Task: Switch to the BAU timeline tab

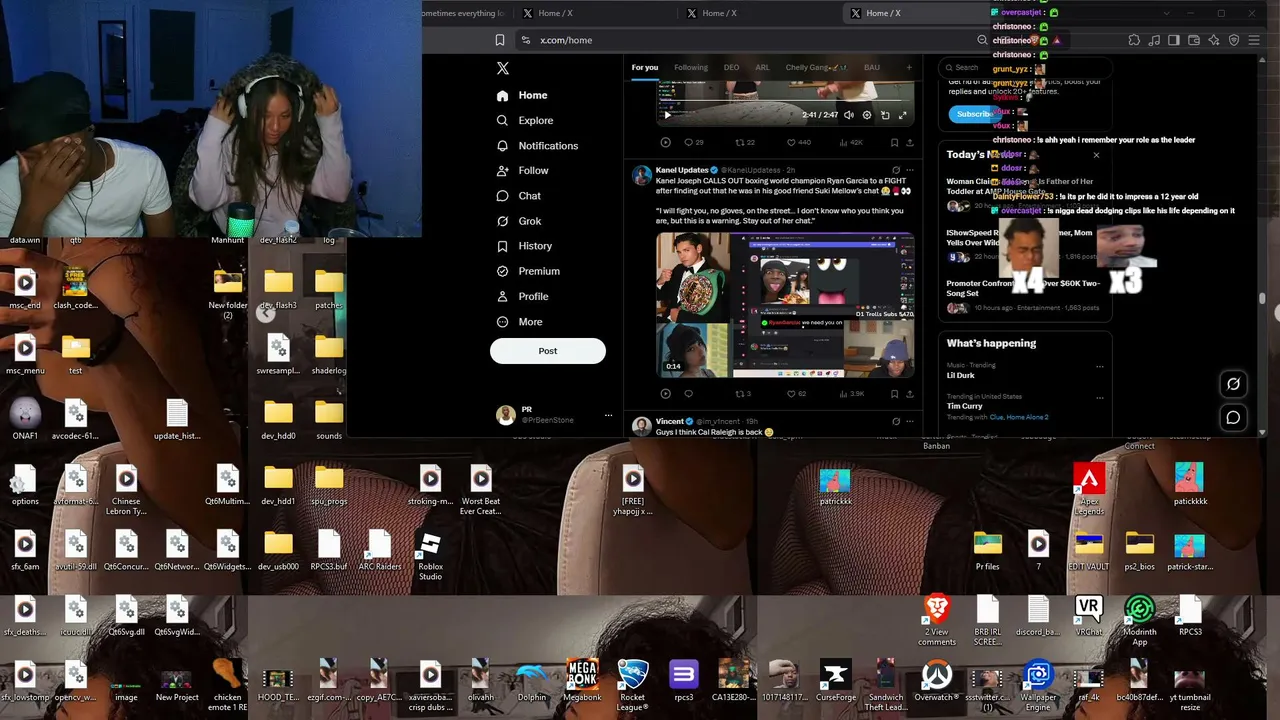Action: [872, 68]
